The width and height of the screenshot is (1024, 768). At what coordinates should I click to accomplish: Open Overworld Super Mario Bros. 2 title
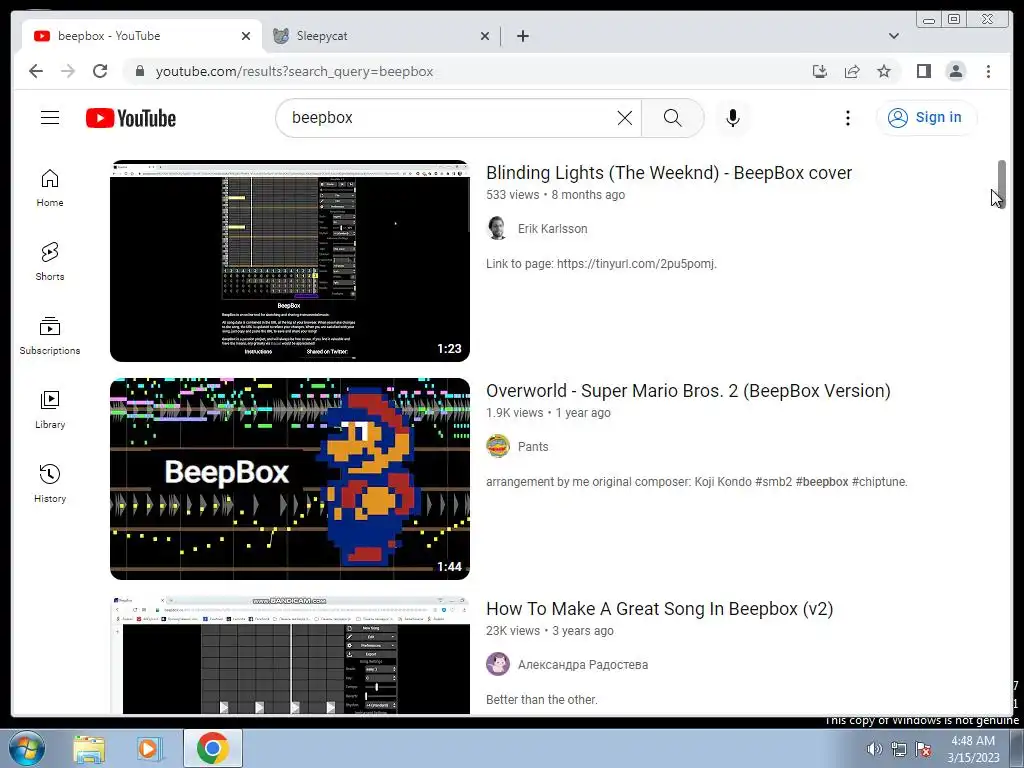(688, 391)
